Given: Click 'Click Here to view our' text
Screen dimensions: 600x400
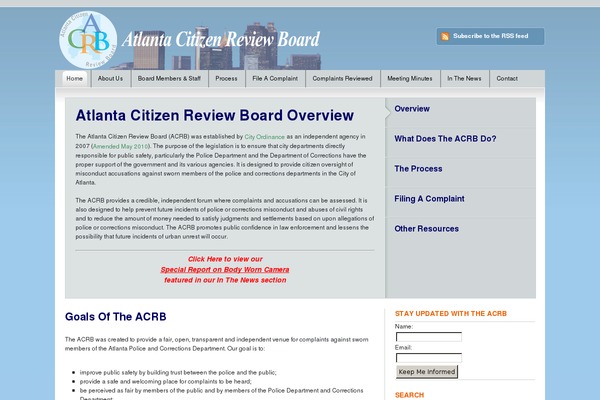Looking at the screenshot, I should 225,259.
